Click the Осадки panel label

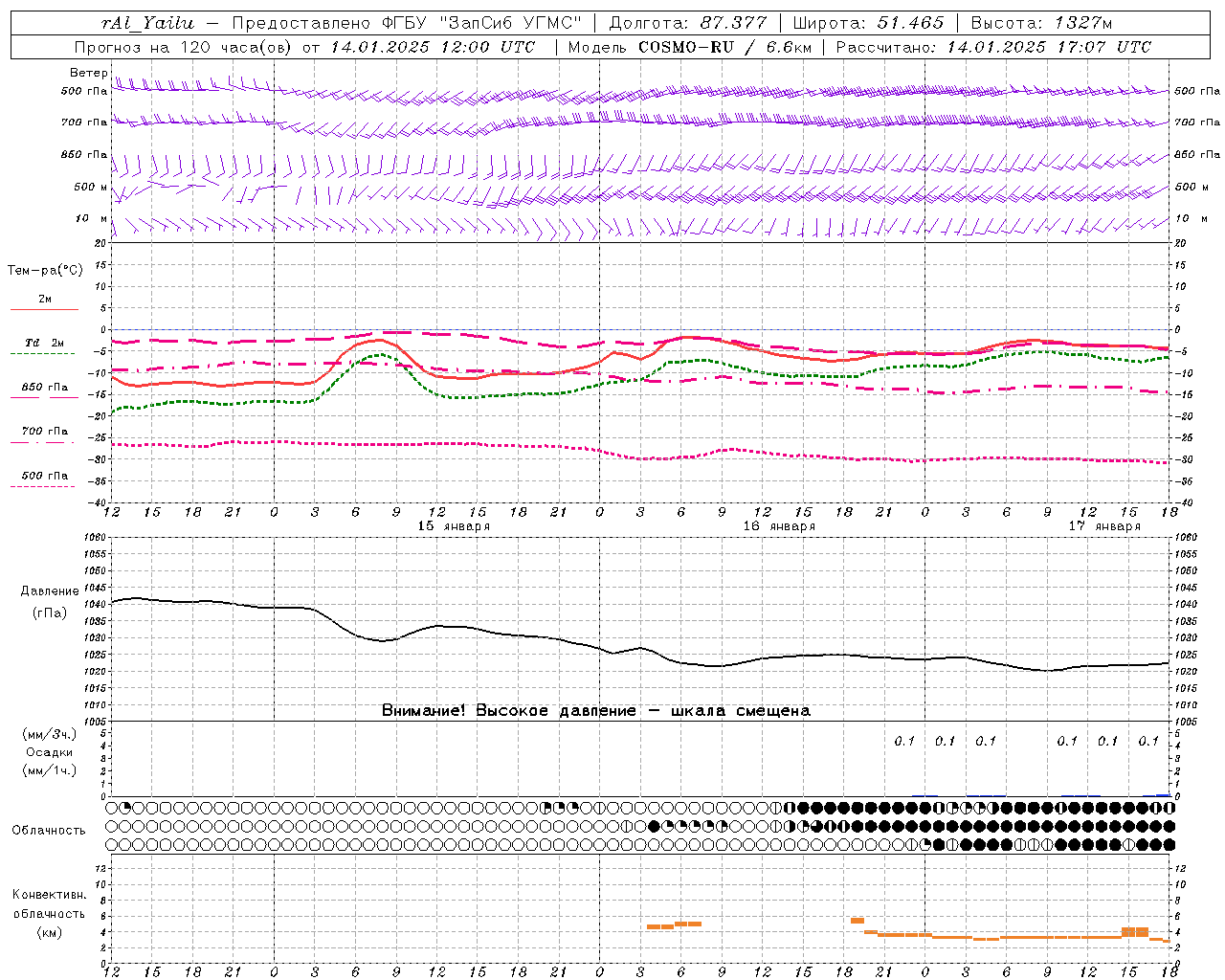click(x=50, y=752)
